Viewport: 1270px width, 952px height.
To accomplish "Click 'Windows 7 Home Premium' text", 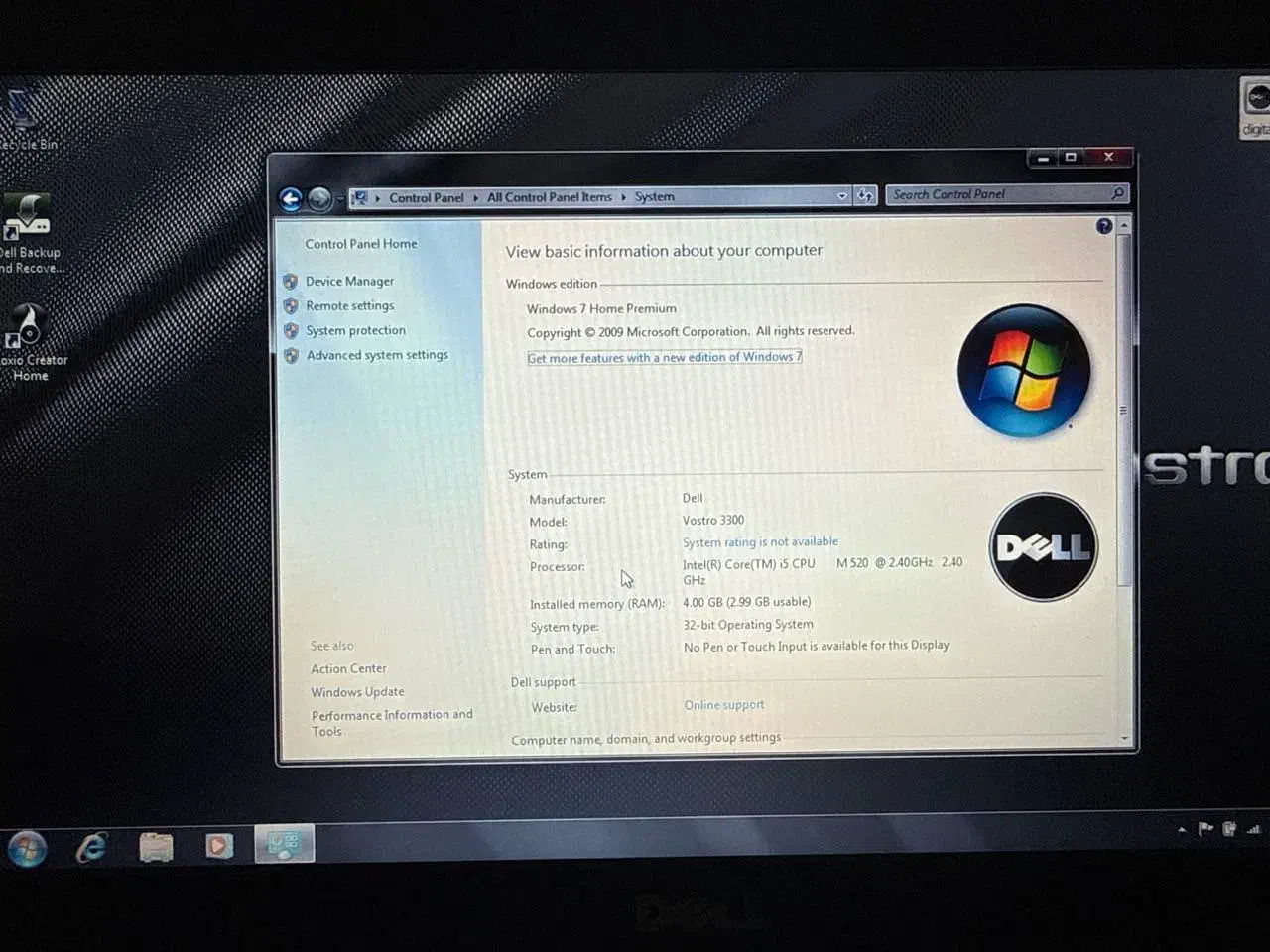I will click(601, 309).
